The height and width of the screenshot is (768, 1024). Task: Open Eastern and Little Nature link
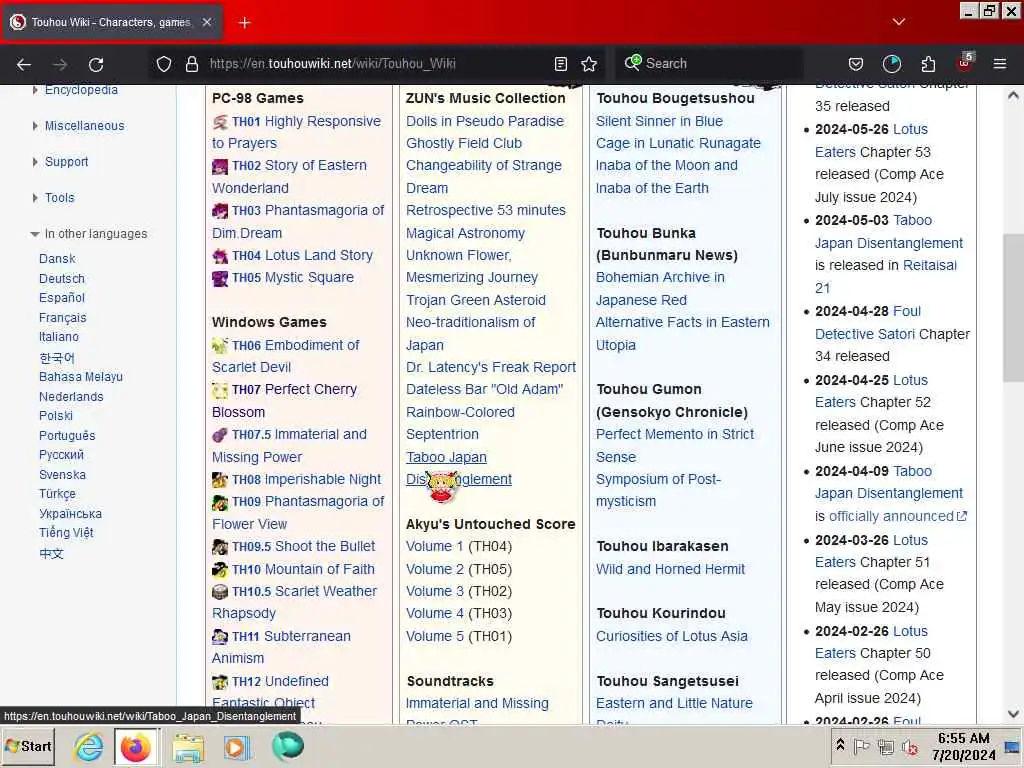tap(675, 704)
